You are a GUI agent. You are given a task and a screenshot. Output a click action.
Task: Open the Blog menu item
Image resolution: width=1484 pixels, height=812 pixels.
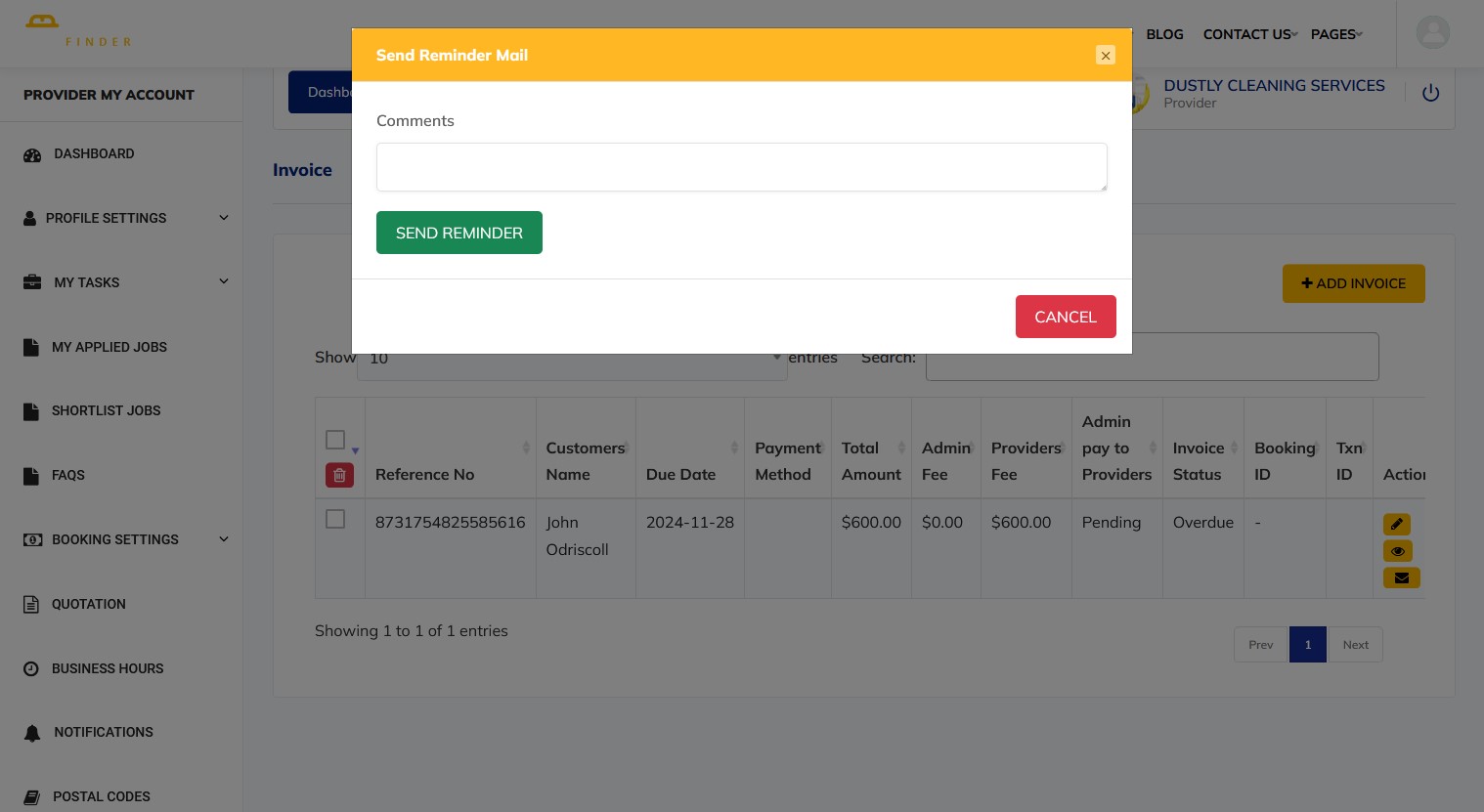pyautogui.click(x=1164, y=34)
